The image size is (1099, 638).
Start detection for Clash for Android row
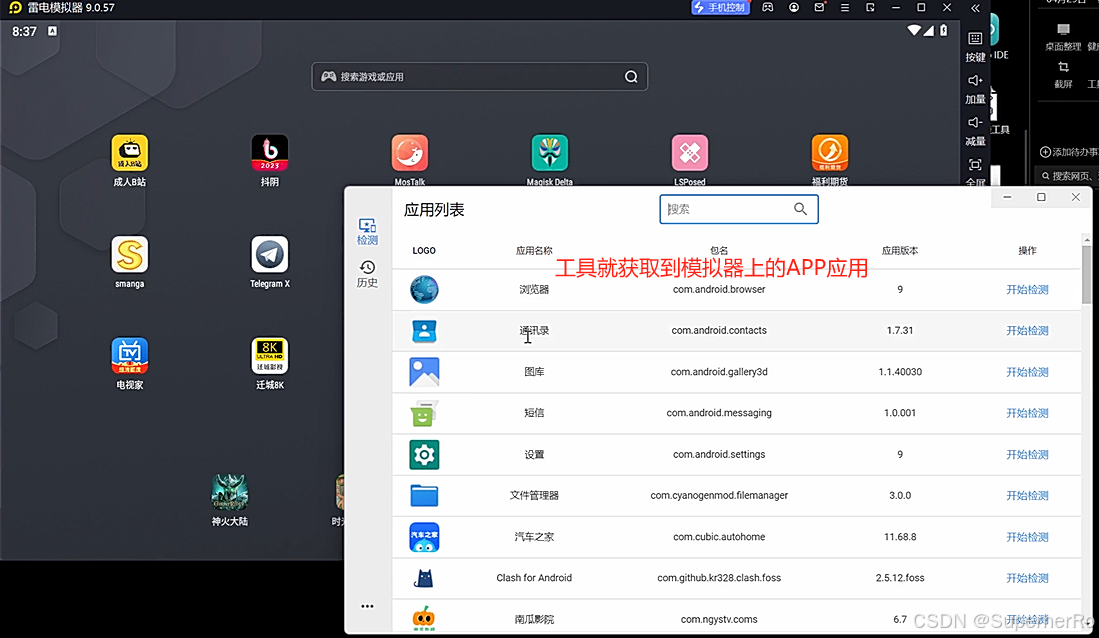coord(1027,578)
